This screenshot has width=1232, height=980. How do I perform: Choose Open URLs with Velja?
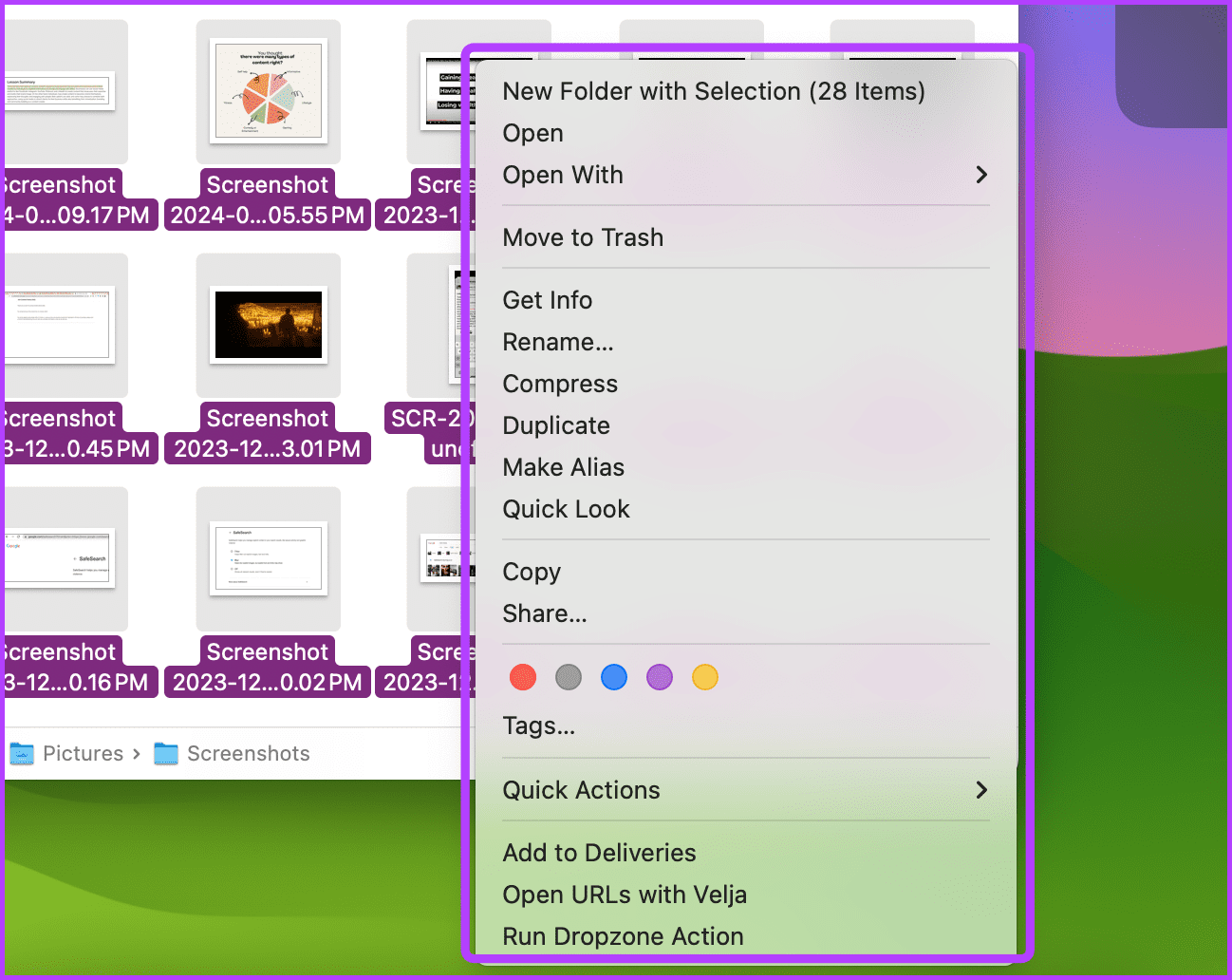[625, 895]
